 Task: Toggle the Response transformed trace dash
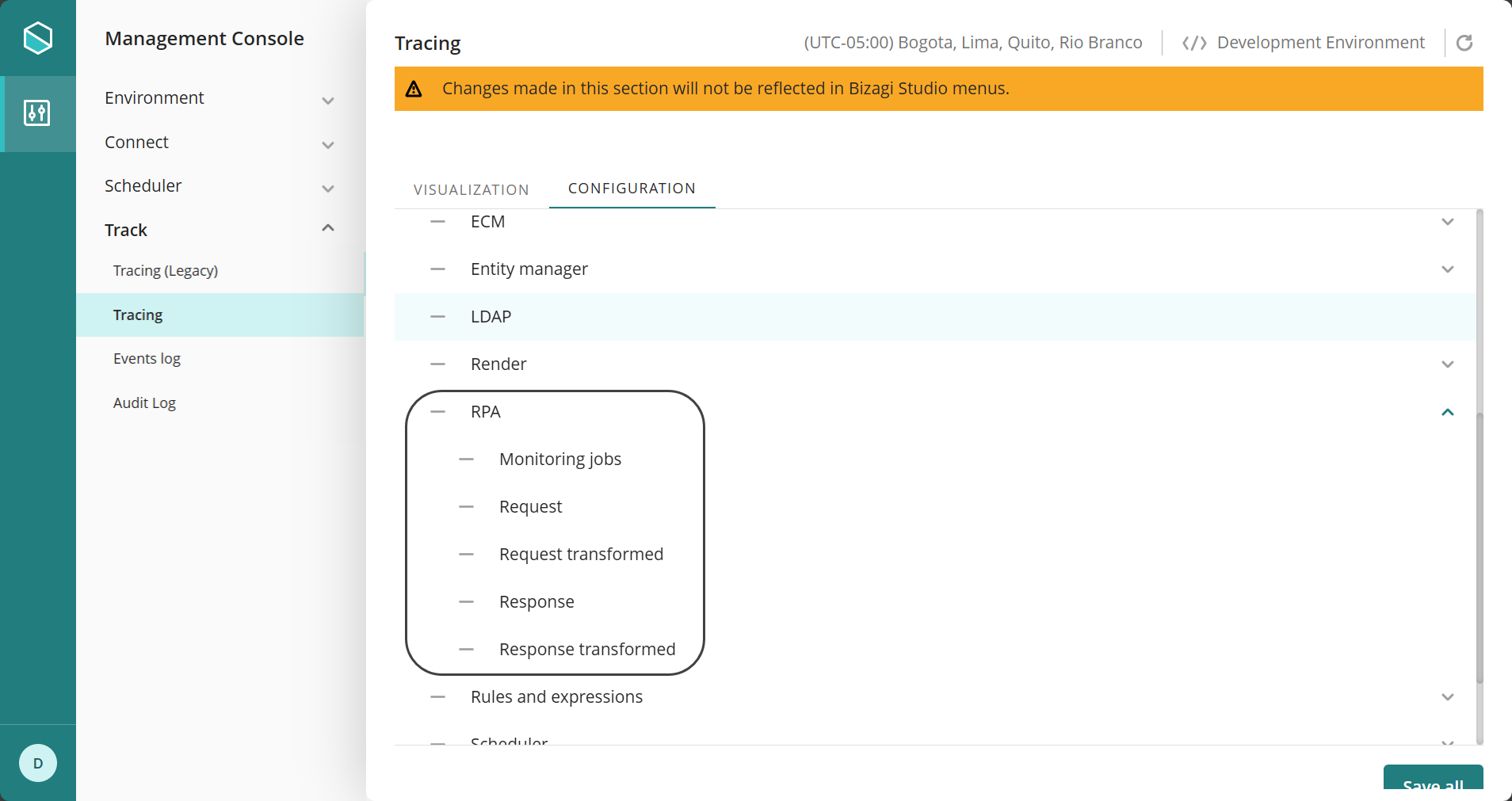coord(466,650)
